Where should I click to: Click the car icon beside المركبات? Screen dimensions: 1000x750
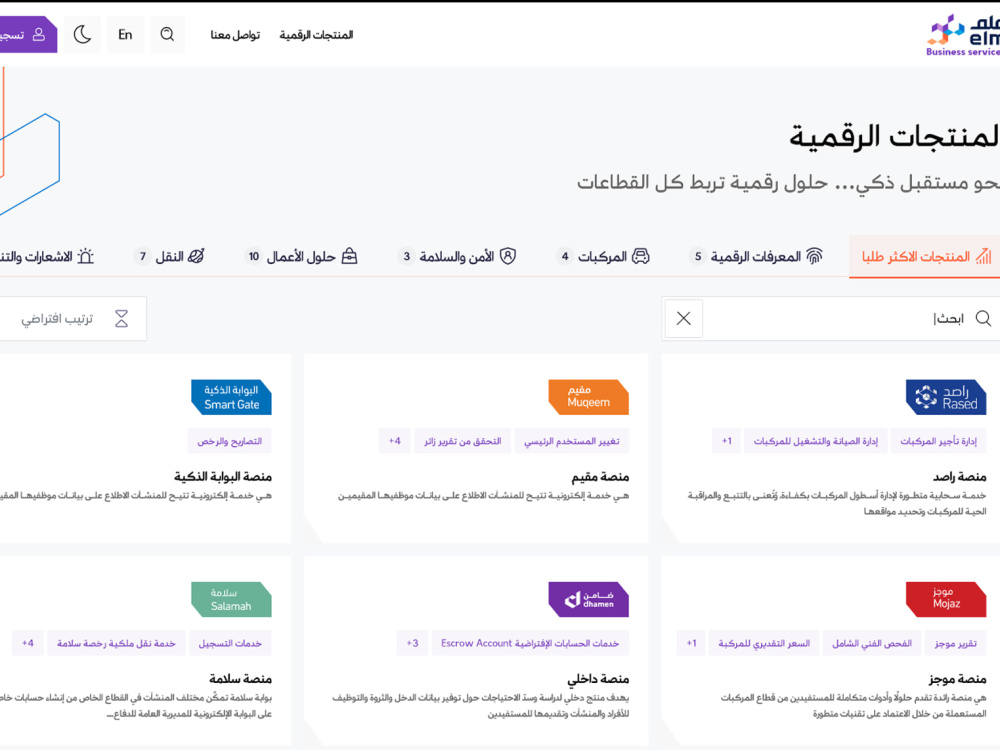point(640,256)
